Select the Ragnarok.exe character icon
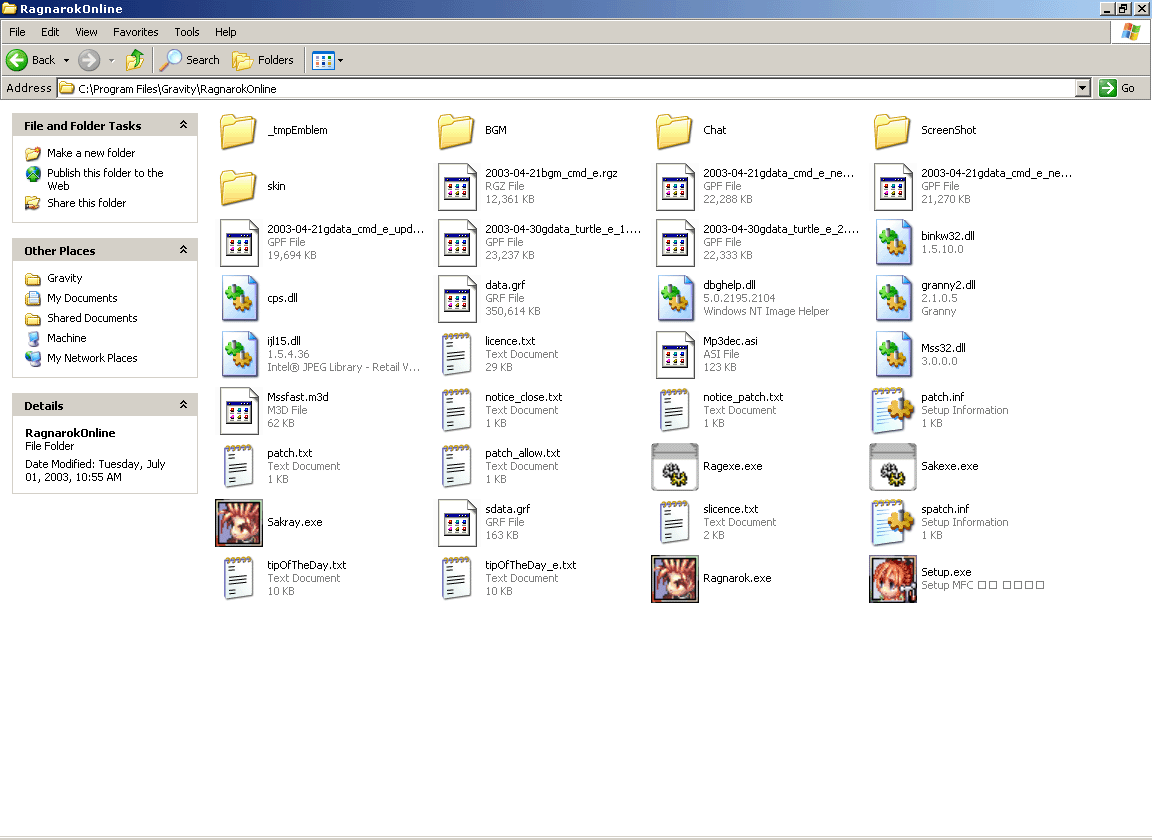This screenshot has height=840, width=1152. (x=674, y=579)
